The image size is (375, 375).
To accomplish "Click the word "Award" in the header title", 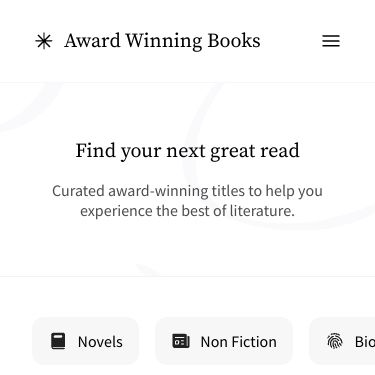I will [x=92, y=41].
